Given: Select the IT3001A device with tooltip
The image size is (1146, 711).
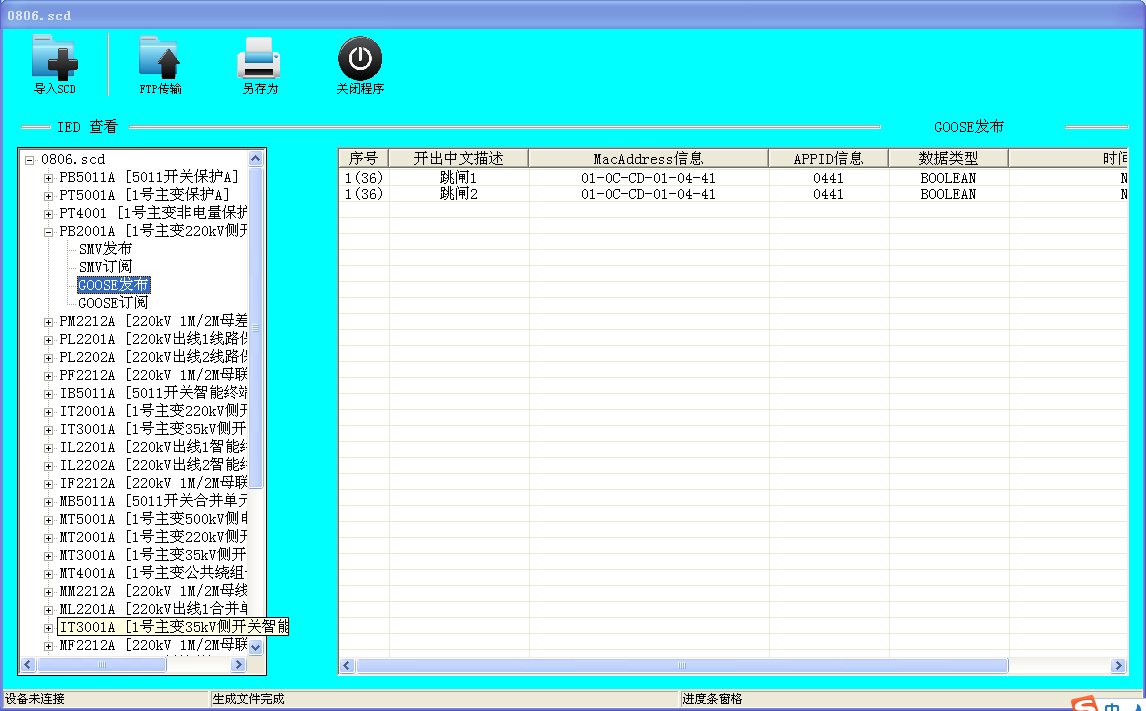Looking at the screenshot, I should [x=173, y=627].
